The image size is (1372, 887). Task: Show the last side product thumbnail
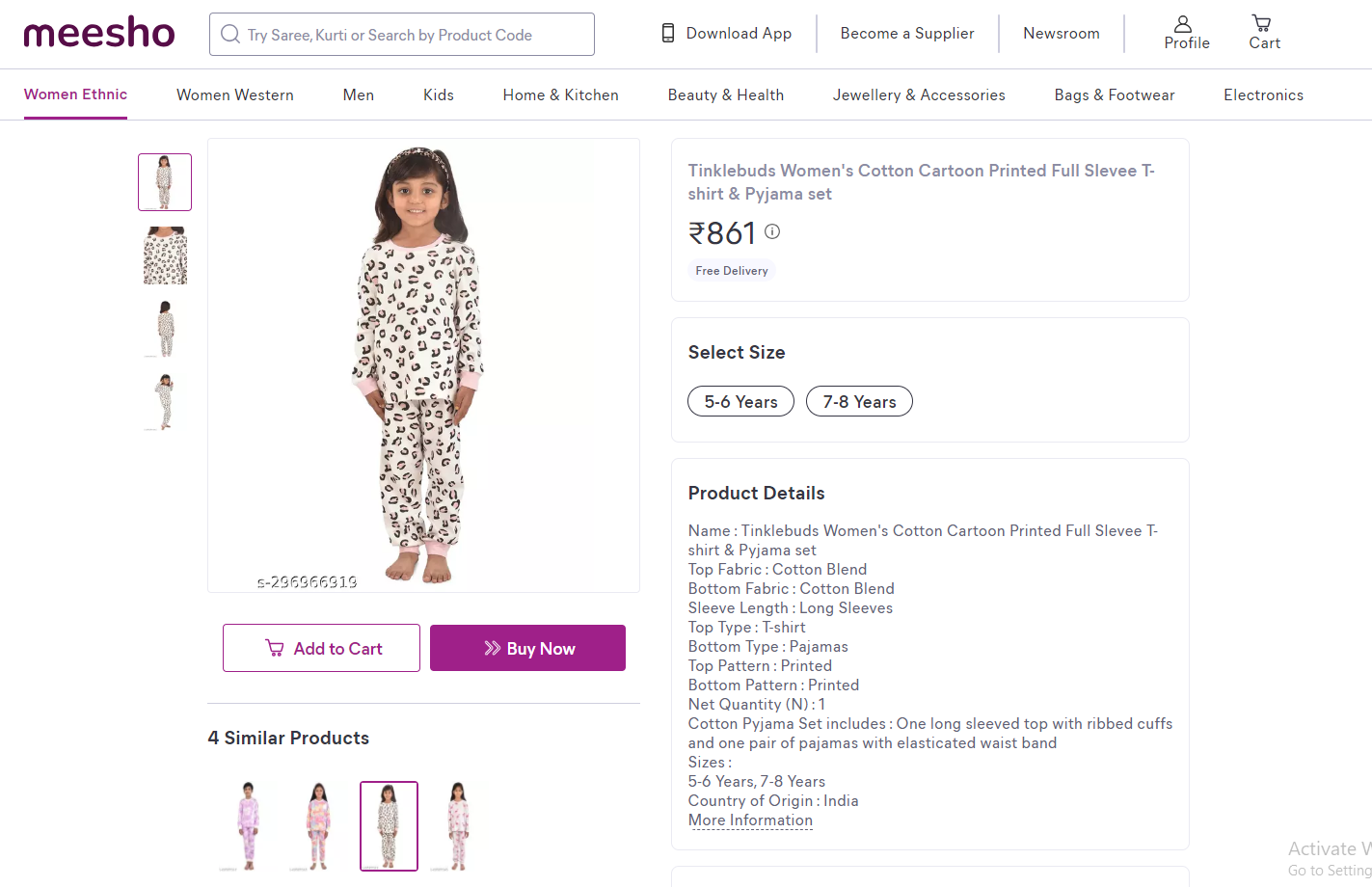165,401
